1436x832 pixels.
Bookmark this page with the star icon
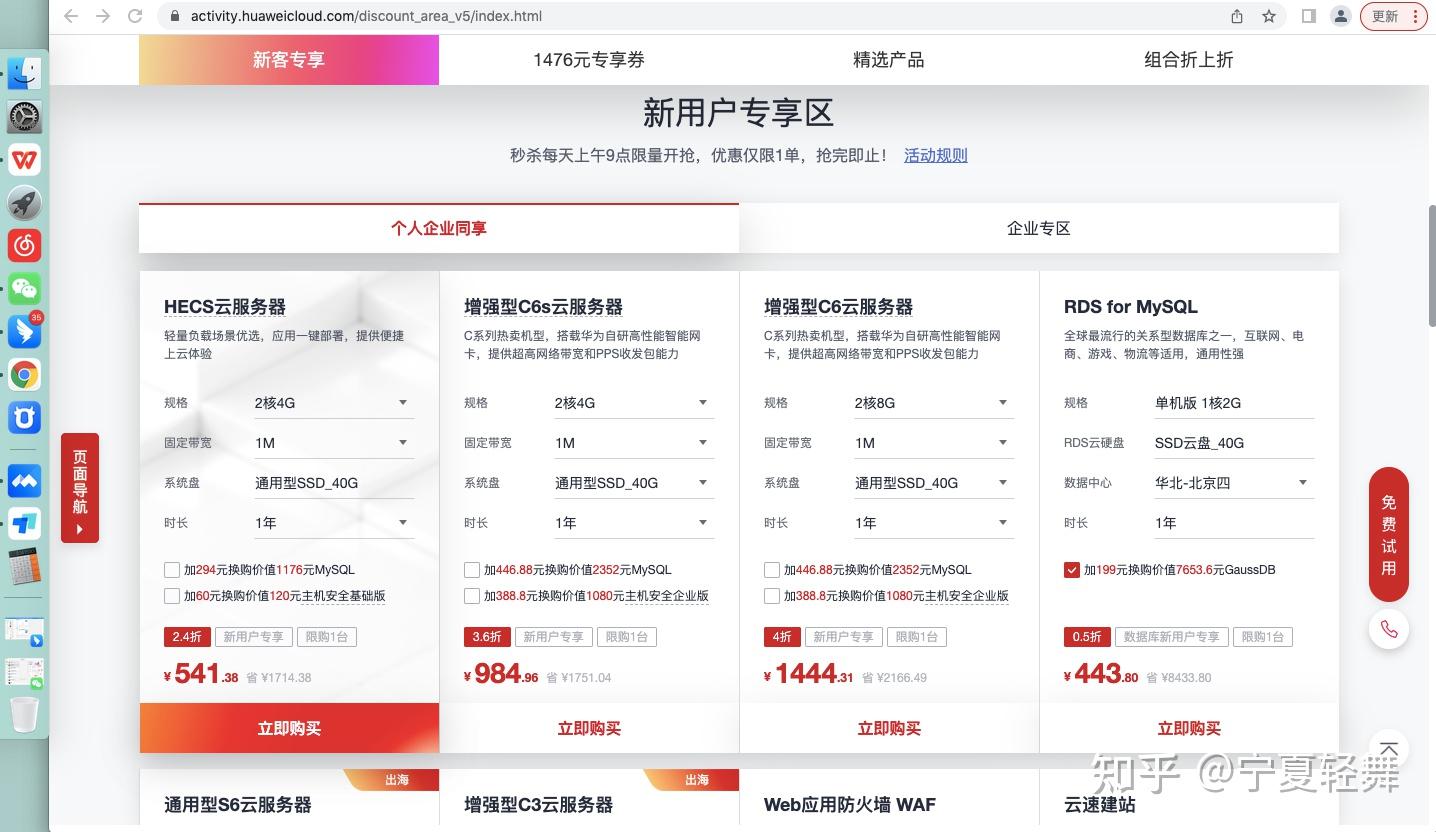coord(1269,16)
